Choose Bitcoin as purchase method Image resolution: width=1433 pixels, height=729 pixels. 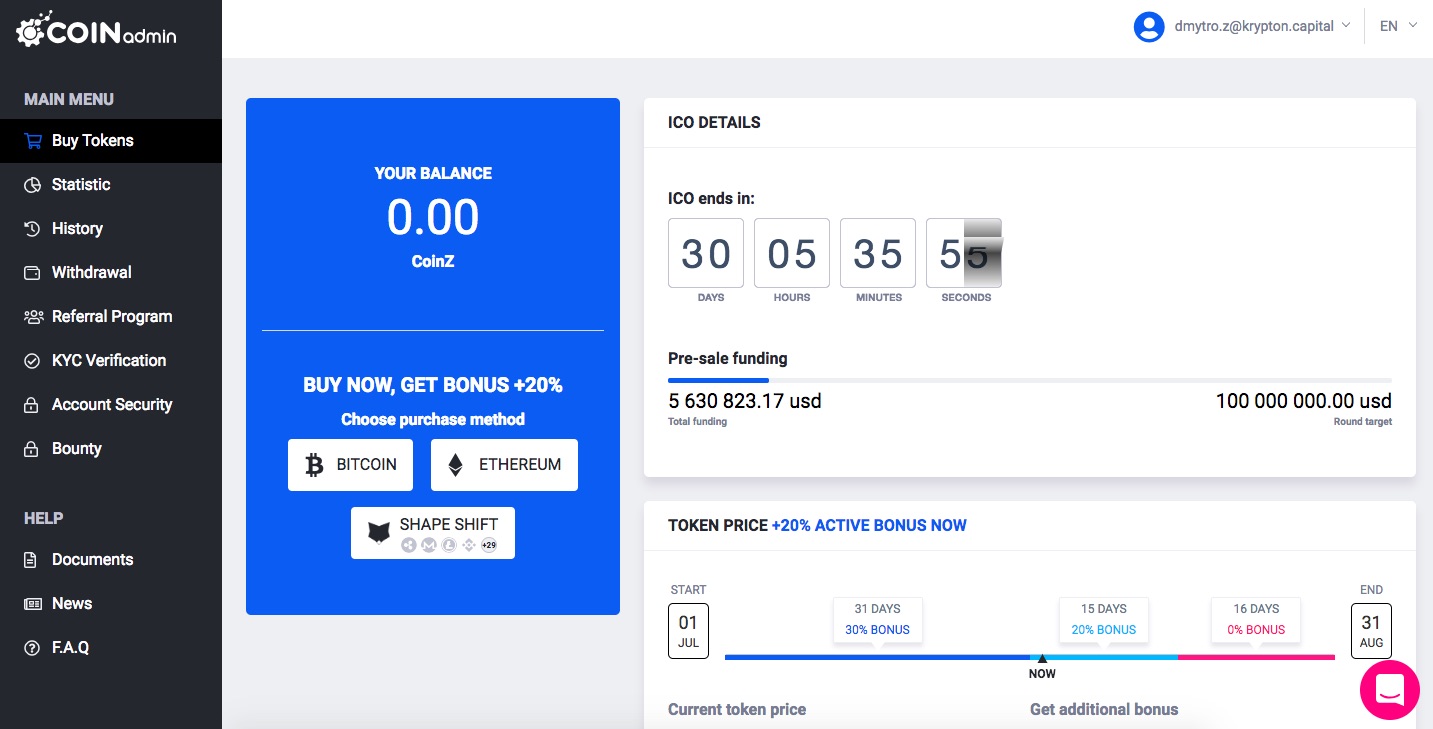click(x=350, y=465)
